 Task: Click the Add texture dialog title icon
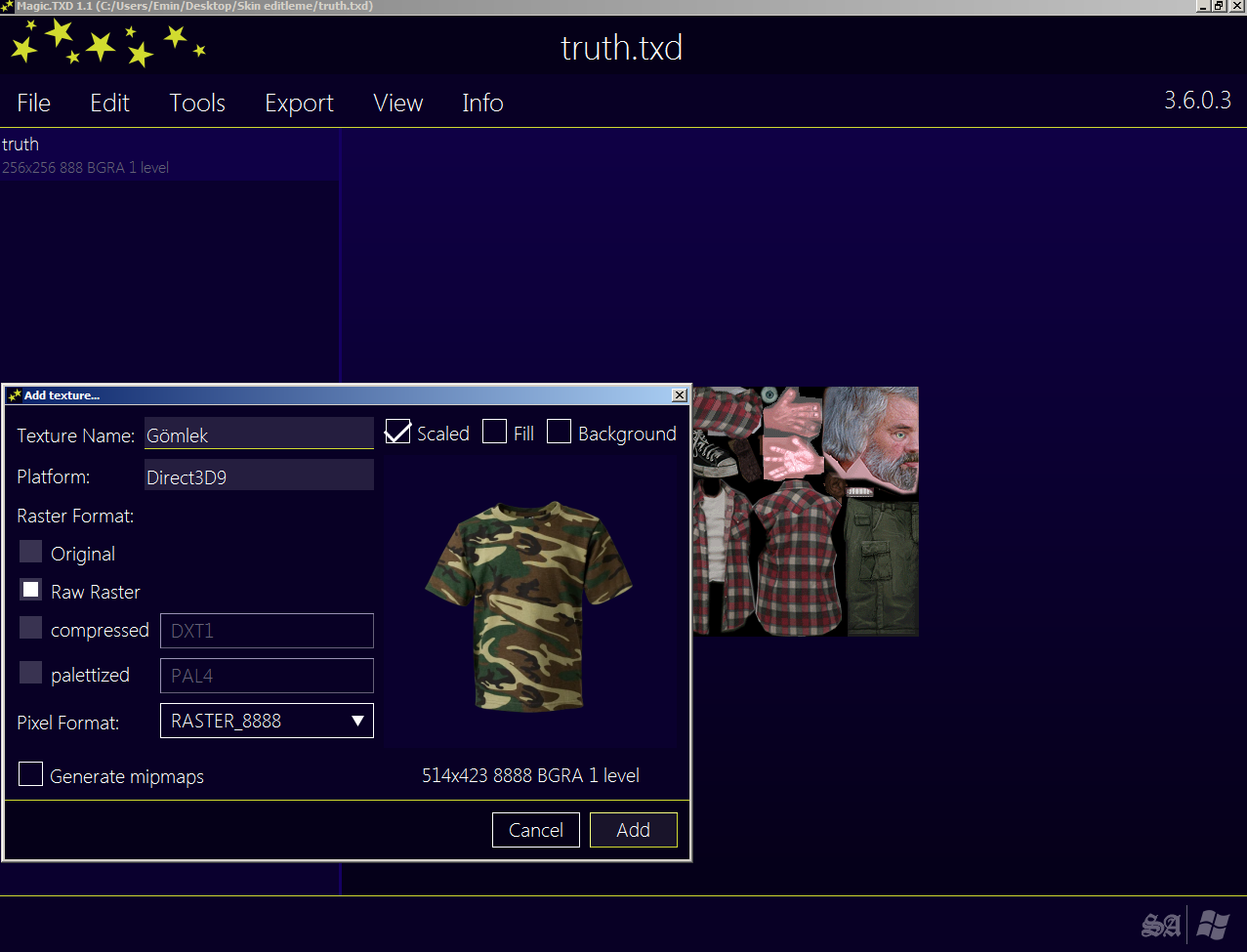point(14,395)
